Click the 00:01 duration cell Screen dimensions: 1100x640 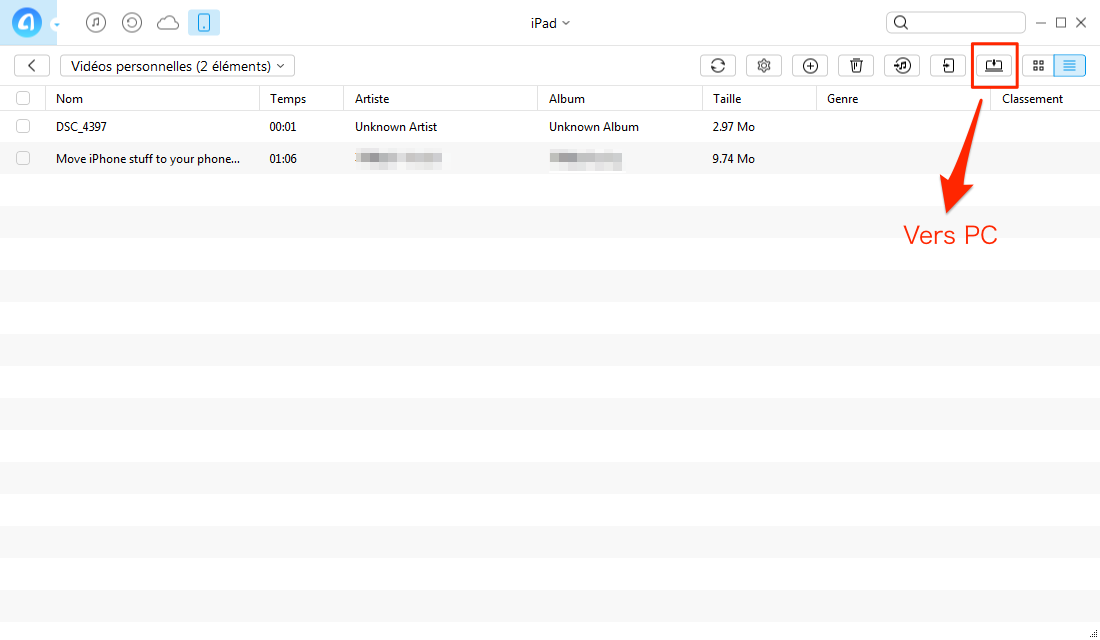(x=283, y=127)
